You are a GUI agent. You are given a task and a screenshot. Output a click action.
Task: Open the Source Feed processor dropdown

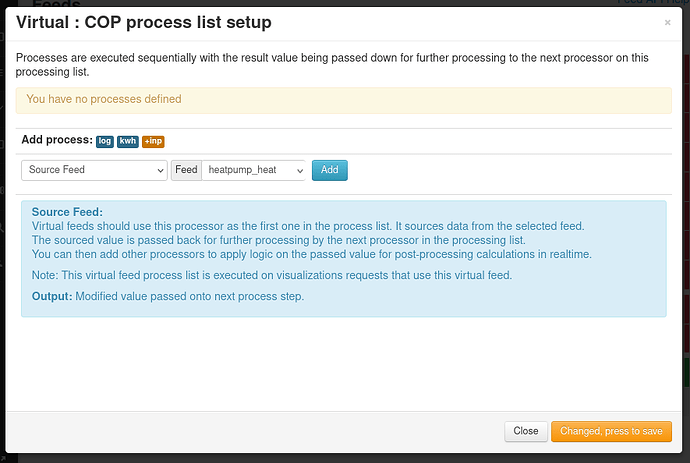94,170
